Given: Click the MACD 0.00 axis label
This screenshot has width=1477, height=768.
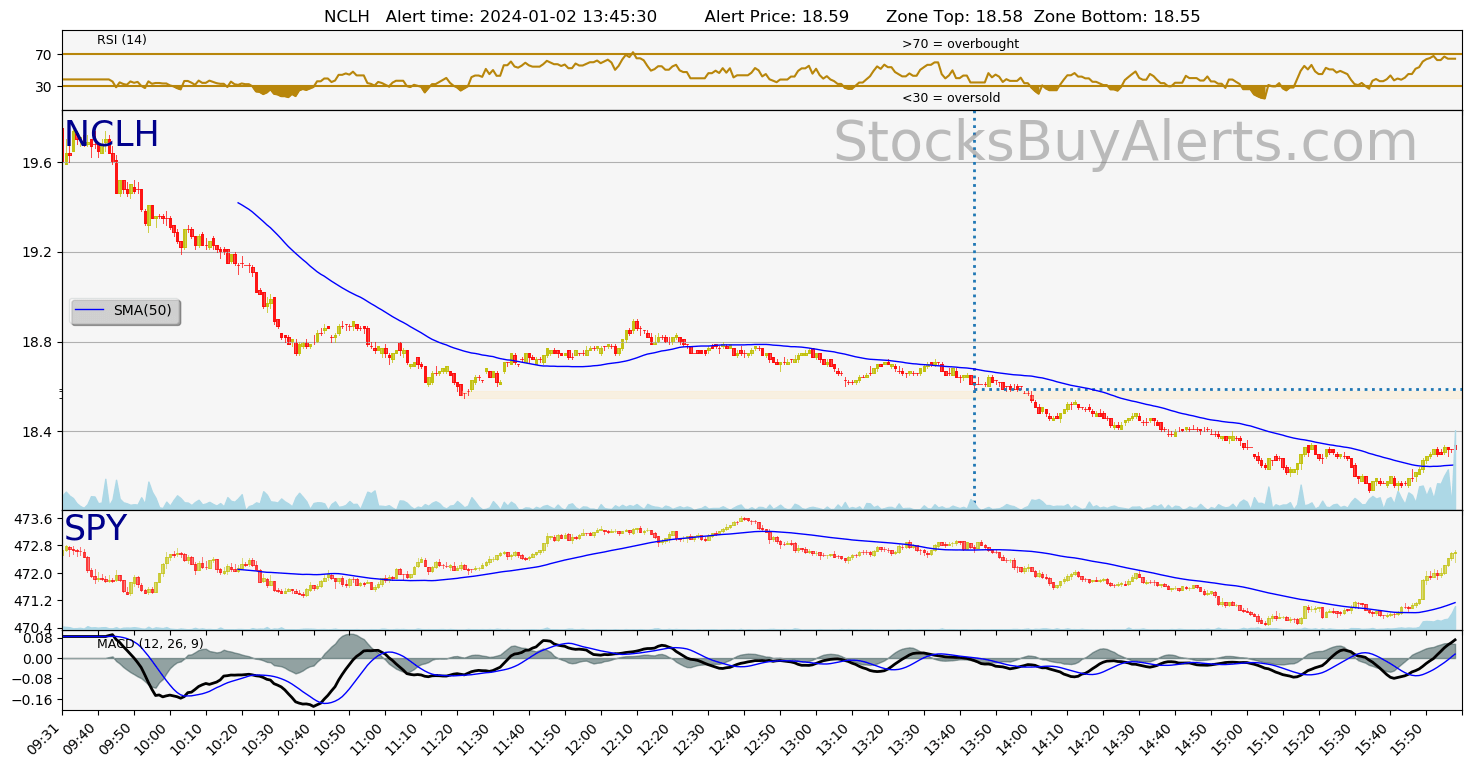Looking at the screenshot, I should pyautogui.click(x=38, y=659).
